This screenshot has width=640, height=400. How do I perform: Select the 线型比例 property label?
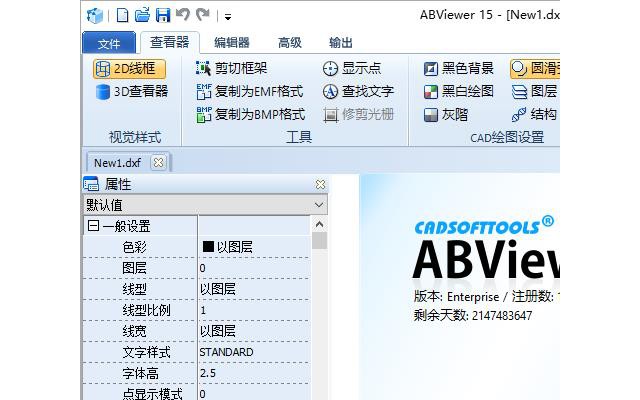click(146, 310)
